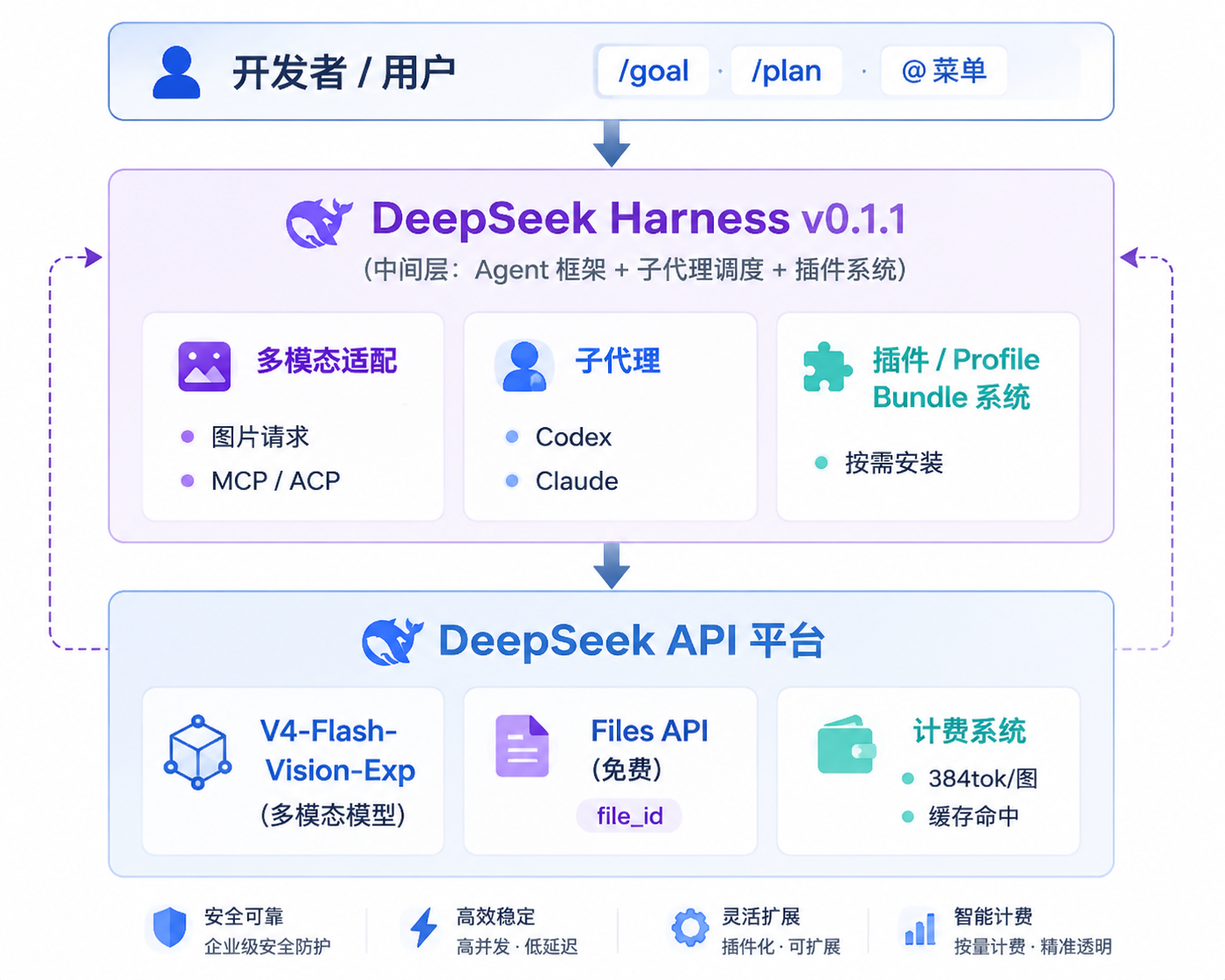The height and width of the screenshot is (980, 1225).
Task: Click the cube icon for V4-Flash-Vision-Exp
Action: click(x=198, y=752)
